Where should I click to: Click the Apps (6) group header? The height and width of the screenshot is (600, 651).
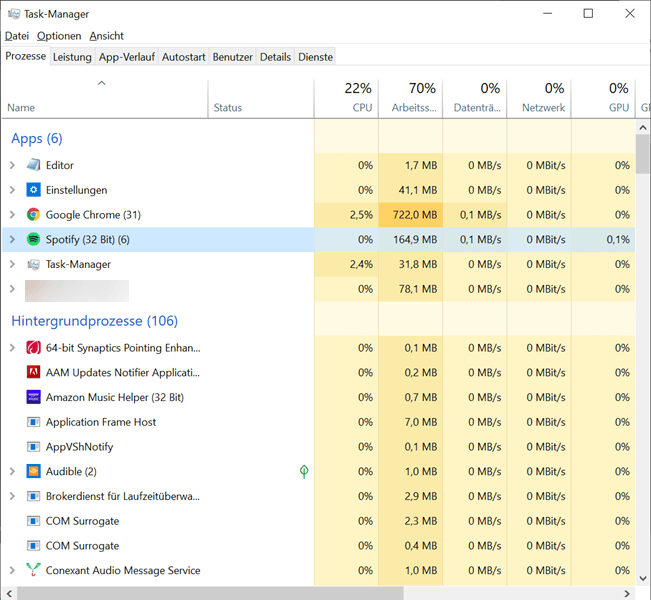(x=37, y=138)
